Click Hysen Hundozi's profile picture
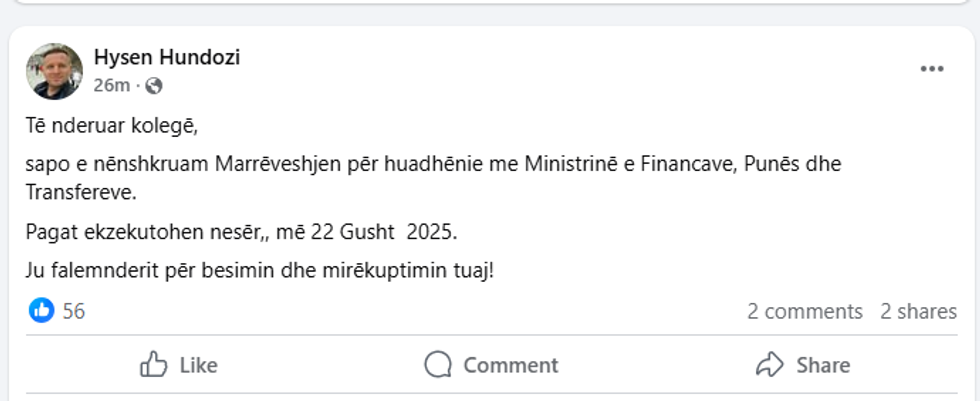980x401 pixels. (54, 71)
